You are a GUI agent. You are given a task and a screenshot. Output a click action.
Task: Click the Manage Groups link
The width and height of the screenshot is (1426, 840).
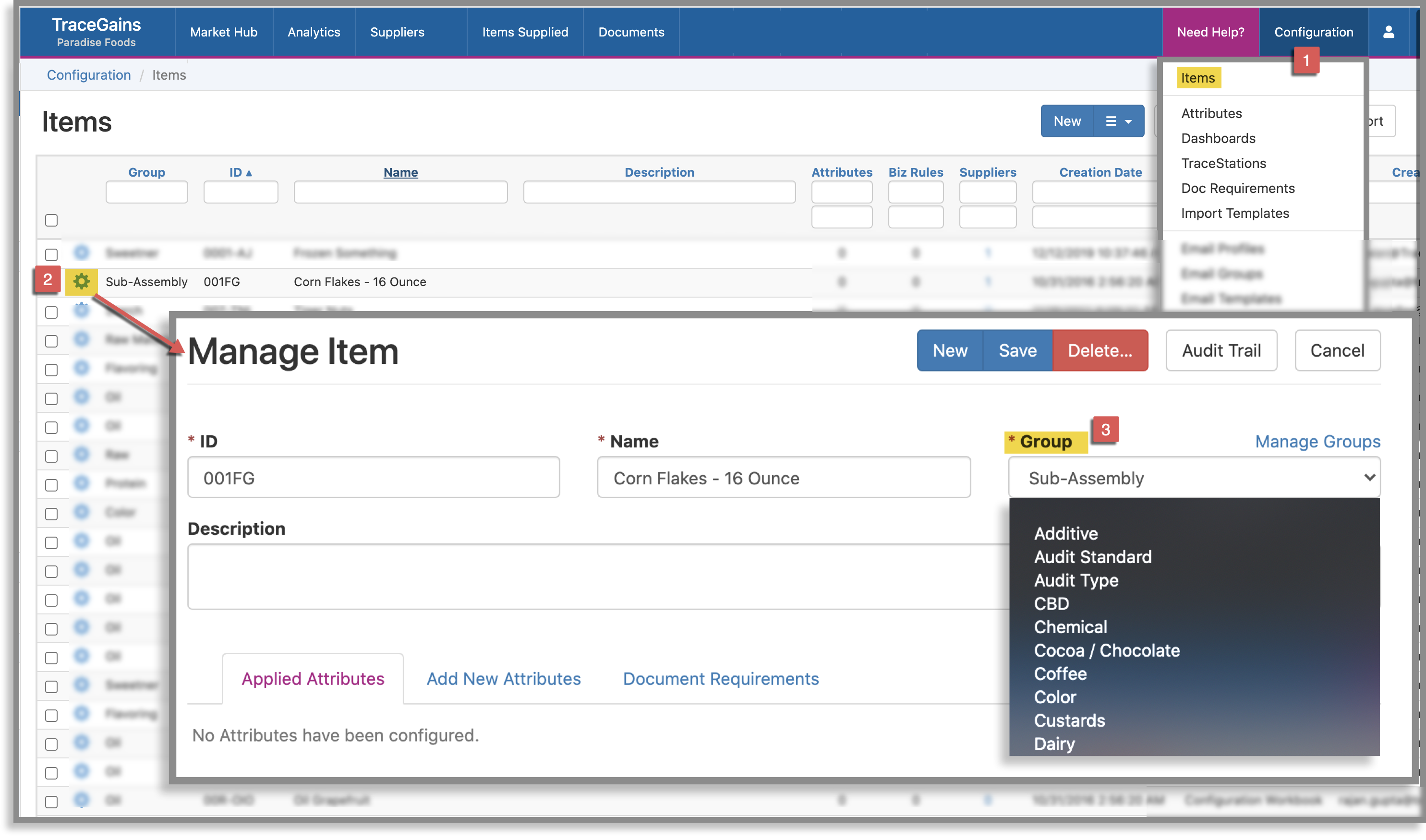[x=1317, y=442]
